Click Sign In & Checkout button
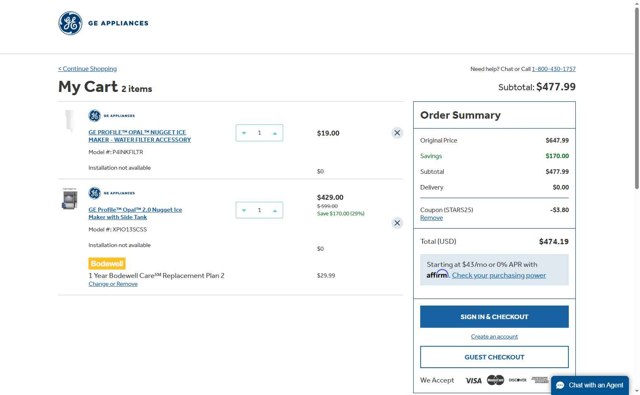 click(x=494, y=317)
